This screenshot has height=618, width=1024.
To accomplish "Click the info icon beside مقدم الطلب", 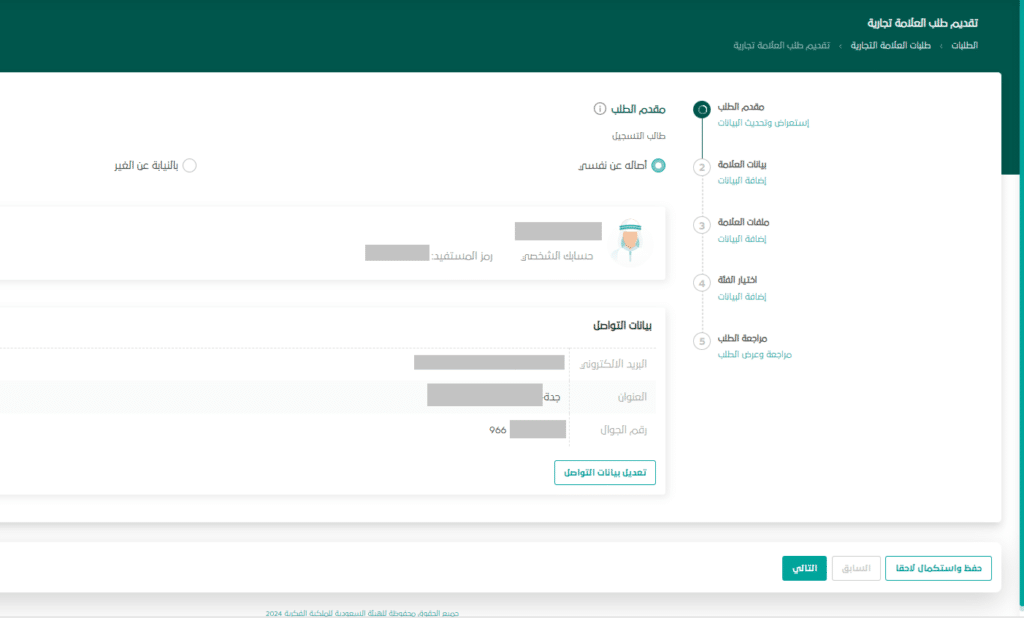I will (600, 109).
